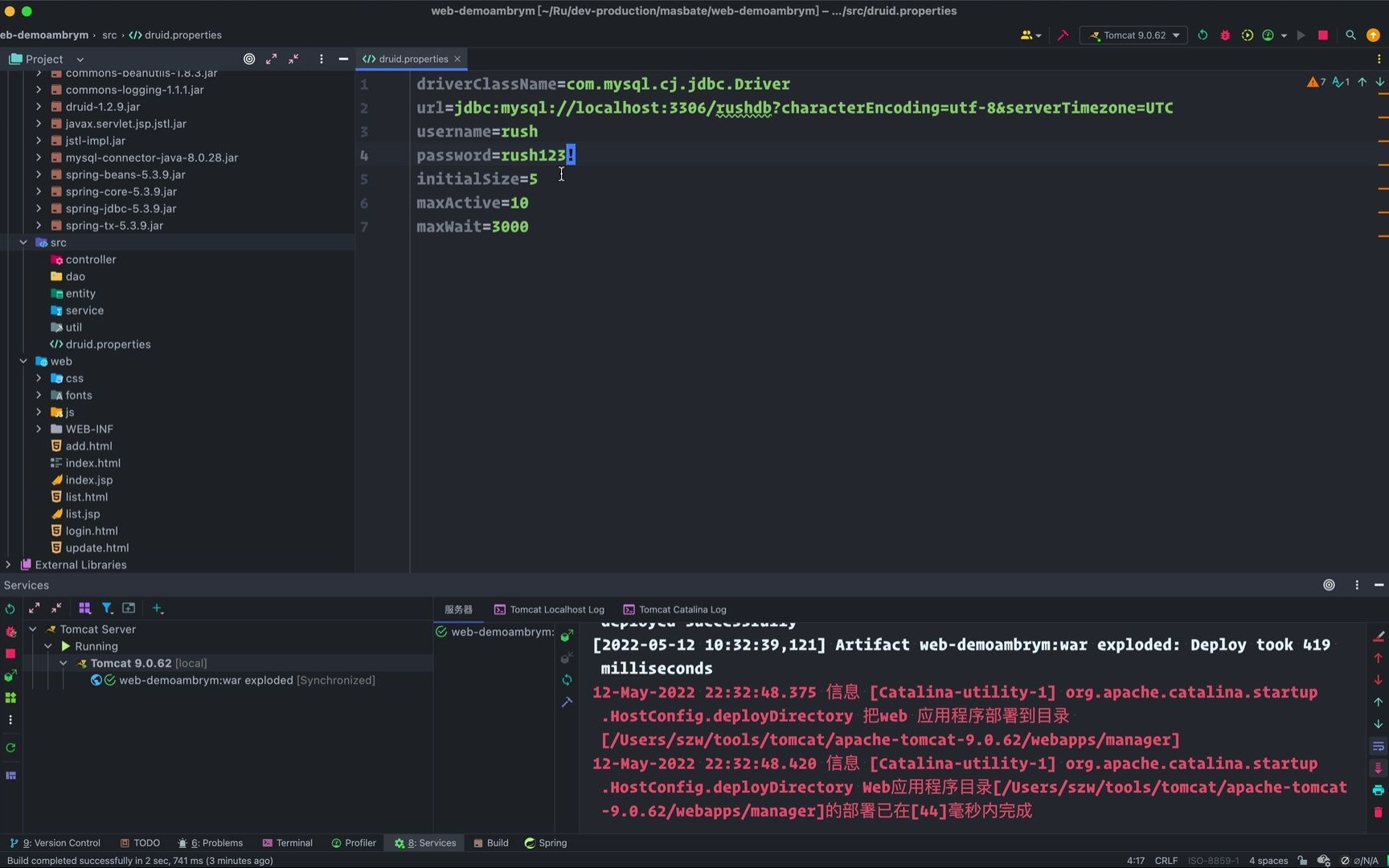Viewport: 1389px width, 868px height.
Task: Click Deploy All icon in the Services left strip
Action: click(10, 676)
